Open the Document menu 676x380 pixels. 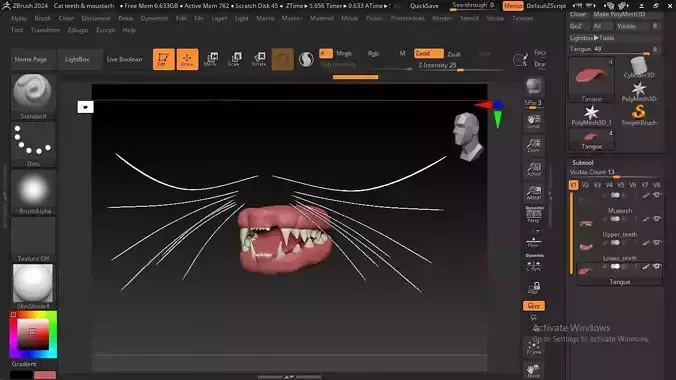96,18
